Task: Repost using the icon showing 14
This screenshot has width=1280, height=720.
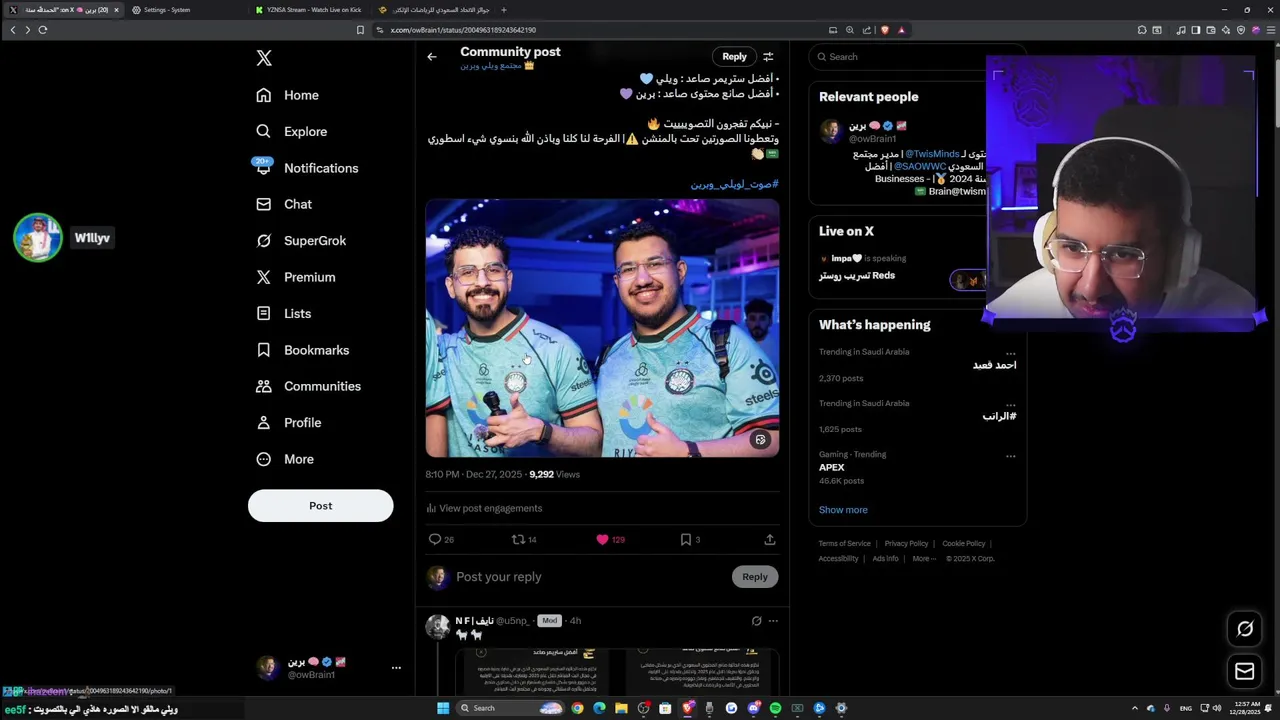Action: pyautogui.click(x=518, y=539)
